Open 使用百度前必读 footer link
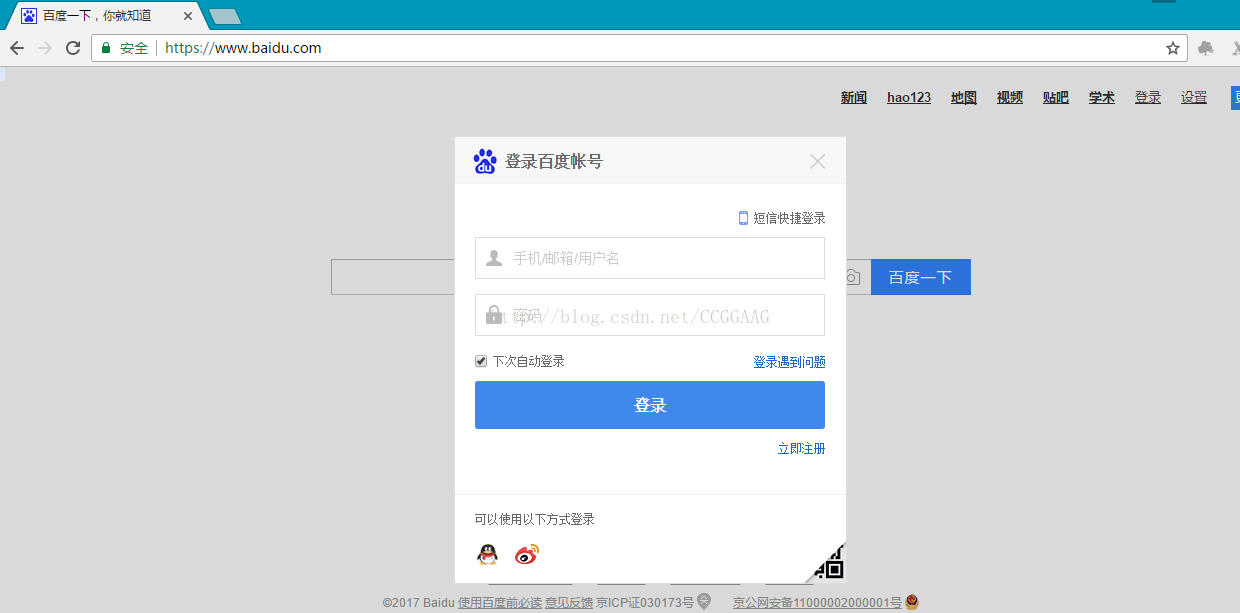1240x613 pixels. 500,602
